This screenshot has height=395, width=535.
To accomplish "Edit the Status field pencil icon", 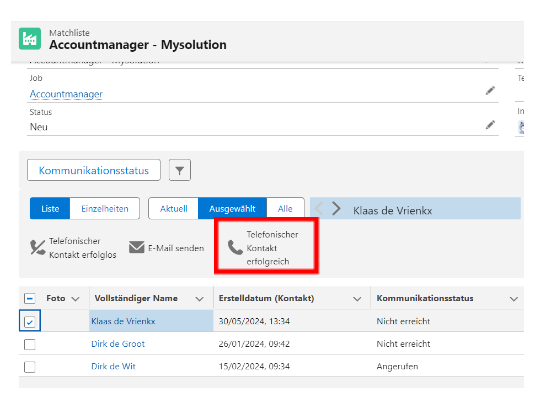I will [490, 125].
